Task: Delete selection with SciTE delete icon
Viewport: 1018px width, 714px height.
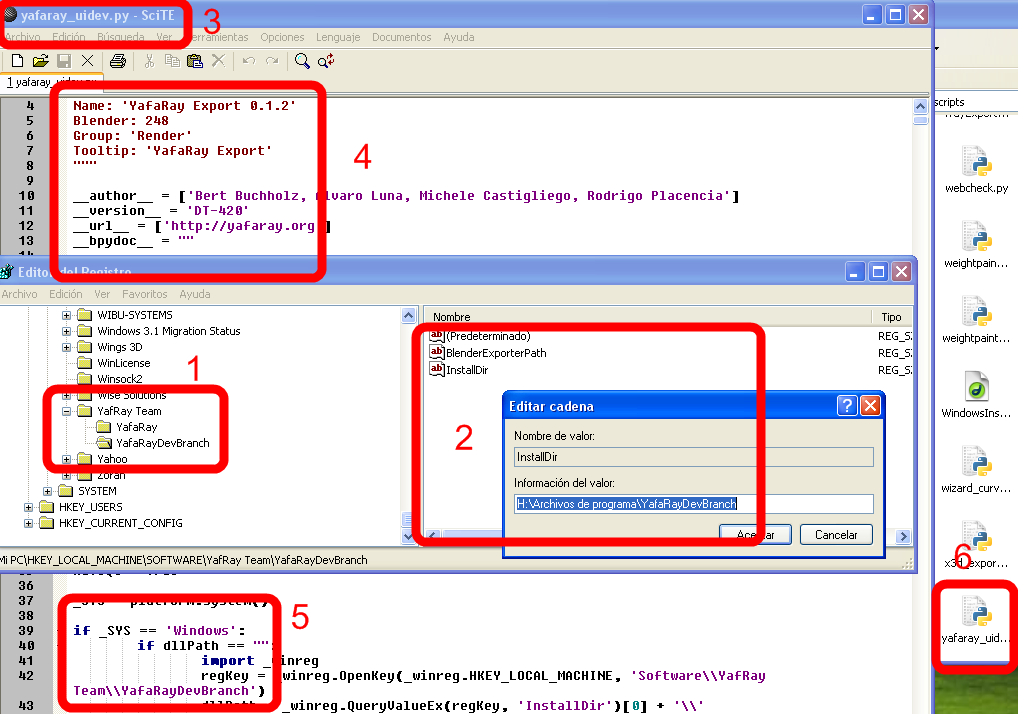Action: pos(218,61)
